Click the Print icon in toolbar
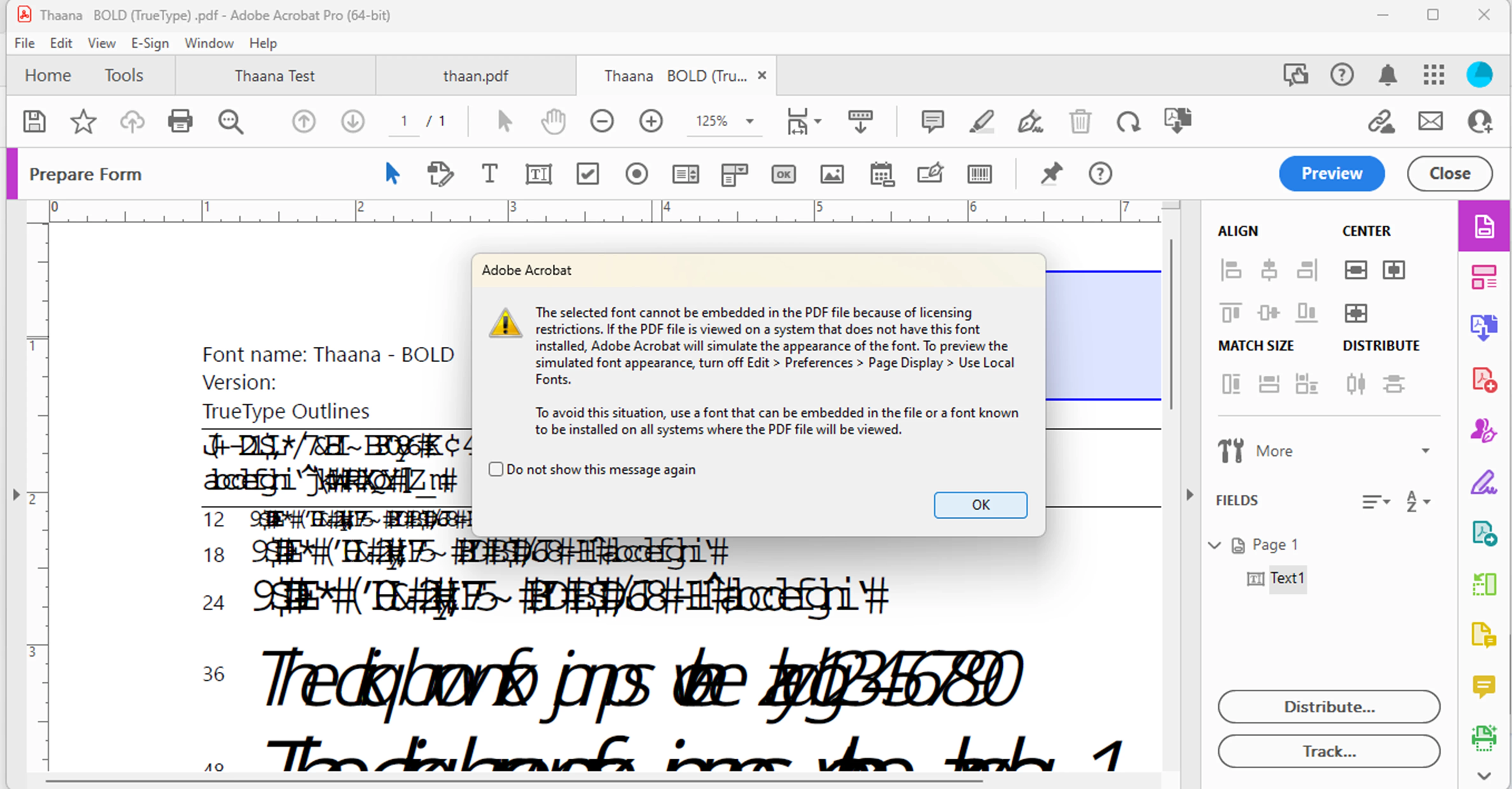 click(x=180, y=121)
